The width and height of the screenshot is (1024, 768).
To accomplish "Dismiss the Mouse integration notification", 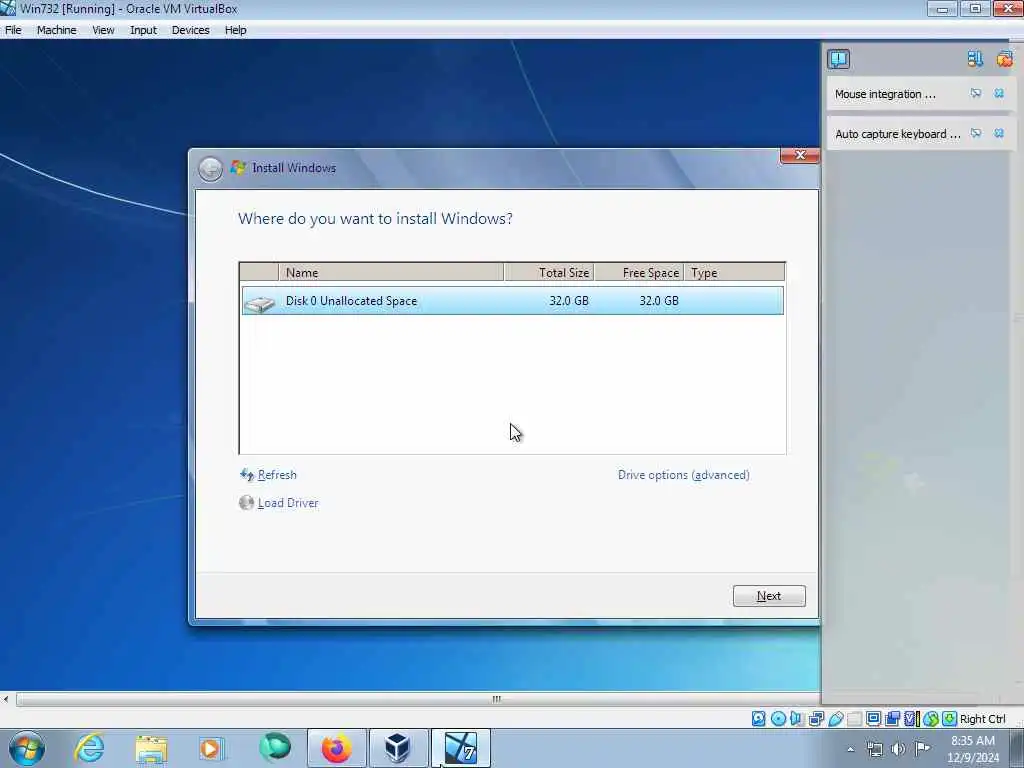I will click(999, 93).
